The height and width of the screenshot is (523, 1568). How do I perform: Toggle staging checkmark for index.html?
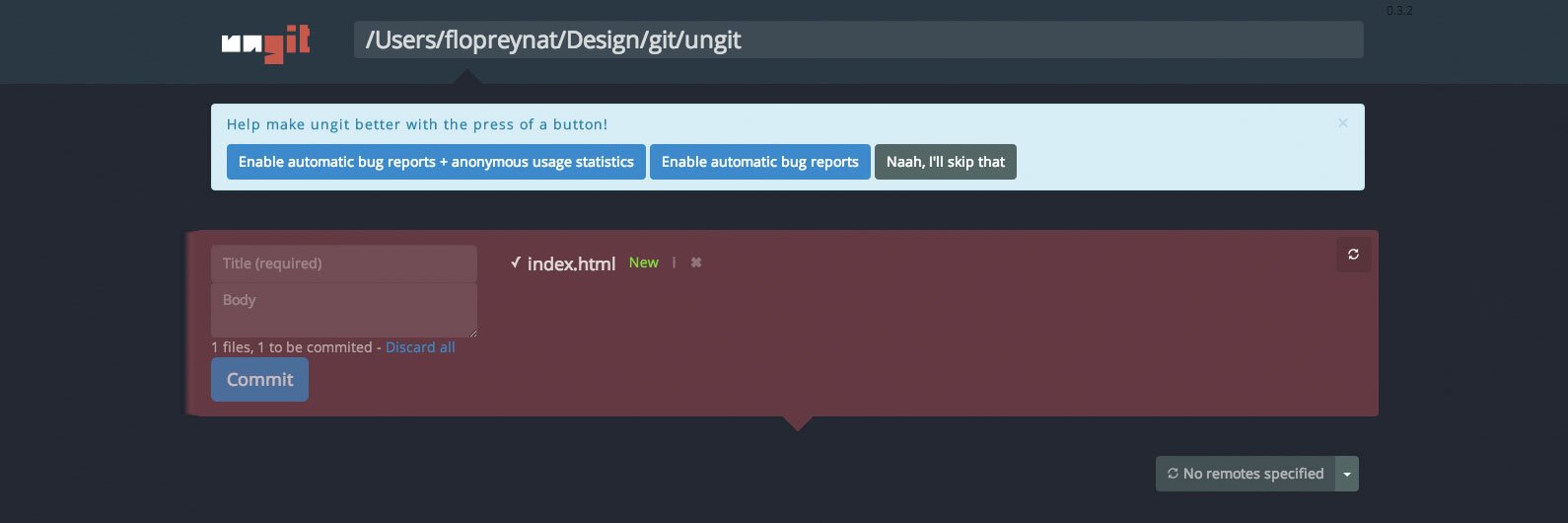tap(516, 262)
